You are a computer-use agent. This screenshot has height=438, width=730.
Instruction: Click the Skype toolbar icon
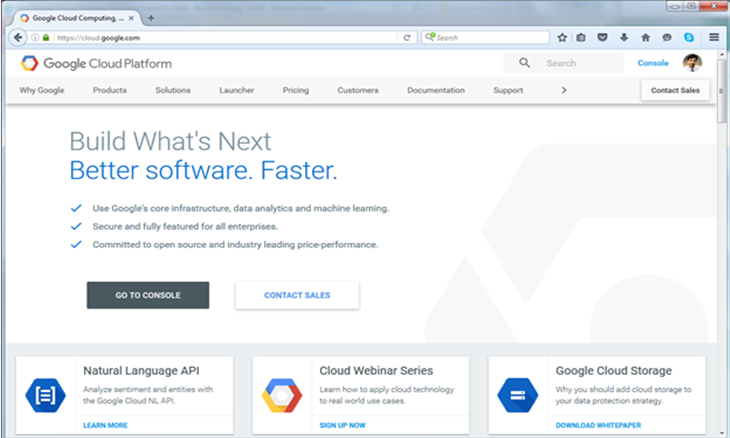tap(689, 38)
